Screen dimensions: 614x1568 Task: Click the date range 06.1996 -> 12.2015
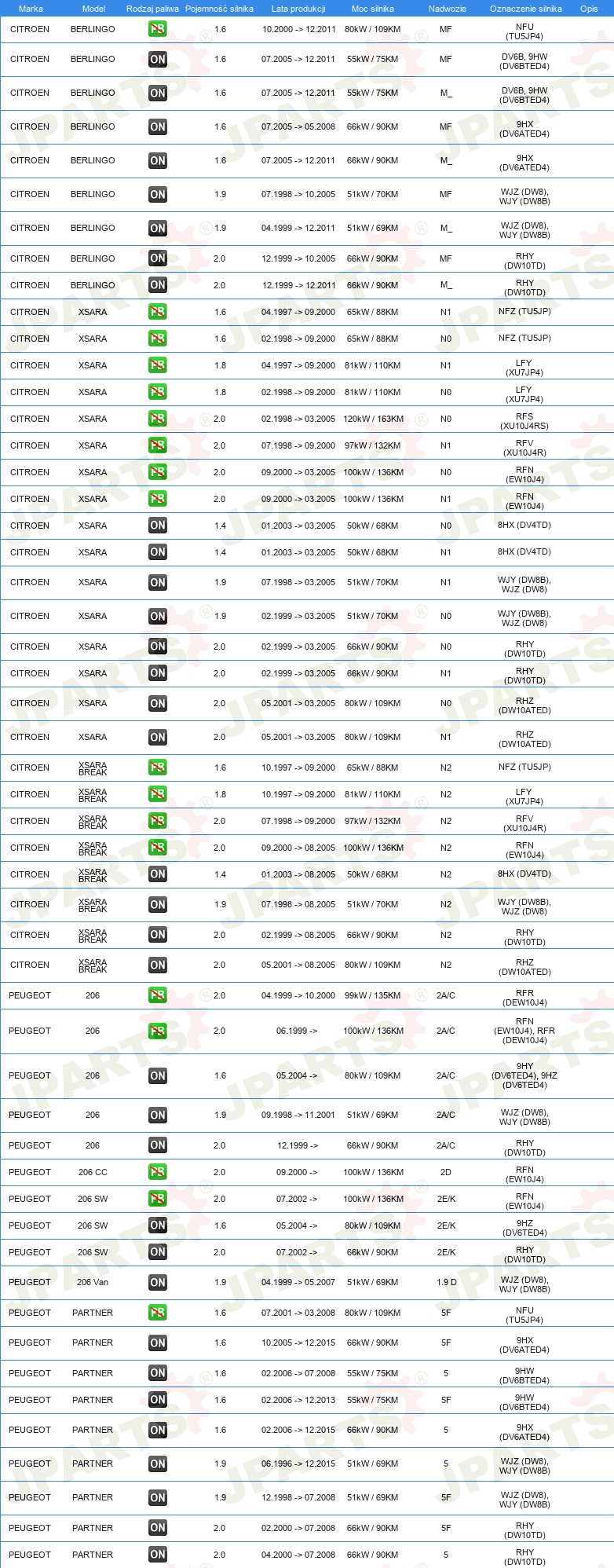tap(298, 1464)
